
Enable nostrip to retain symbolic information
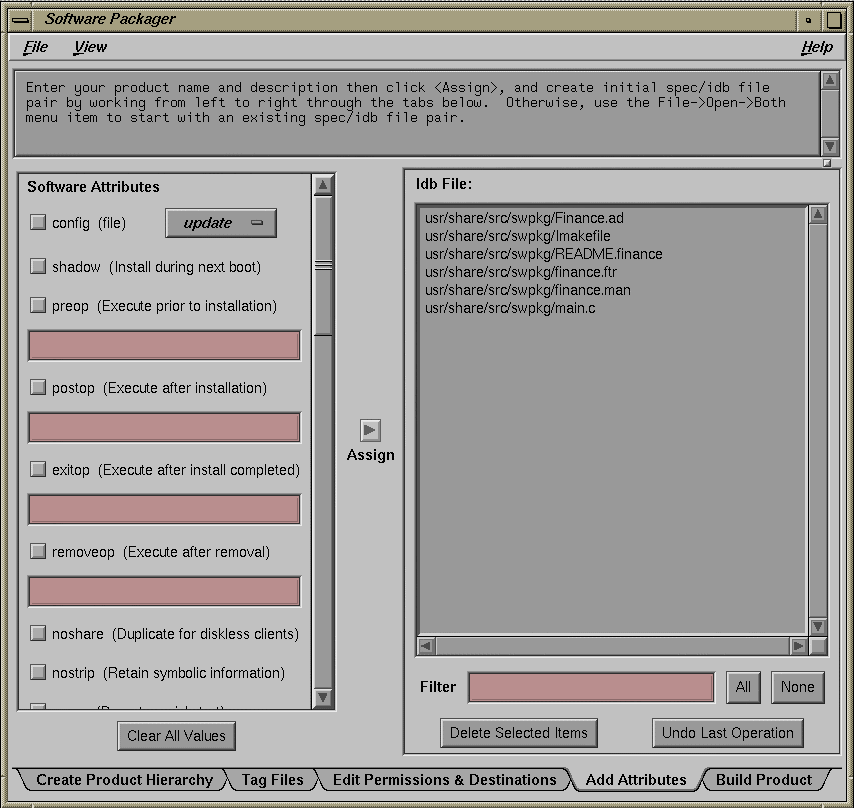pos(38,673)
